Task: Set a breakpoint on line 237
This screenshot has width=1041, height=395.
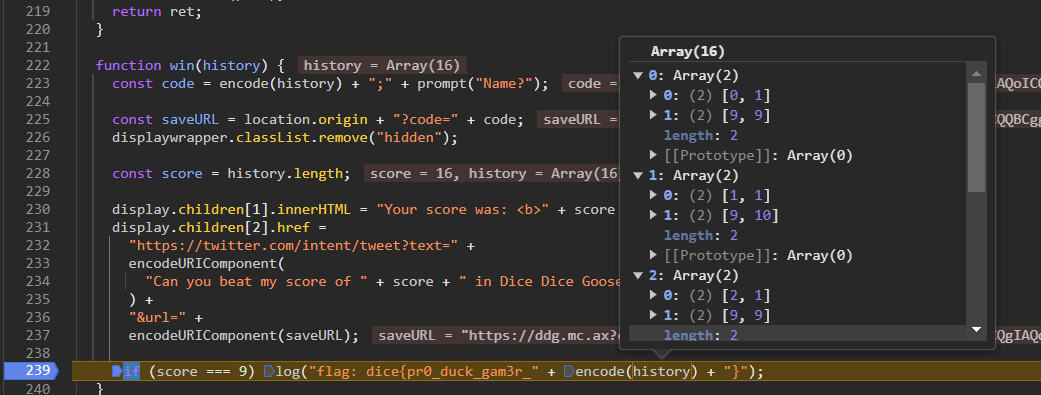Action: tap(38, 335)
